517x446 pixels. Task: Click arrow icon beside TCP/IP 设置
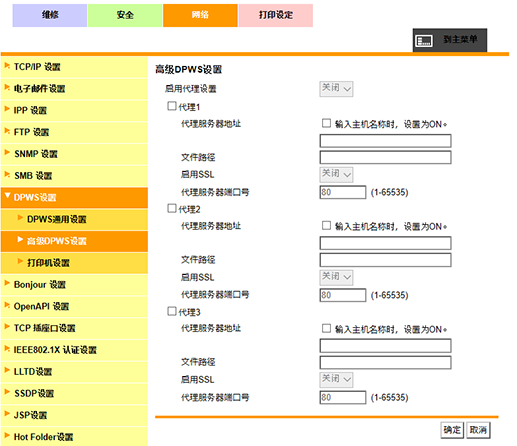point(7,66)
